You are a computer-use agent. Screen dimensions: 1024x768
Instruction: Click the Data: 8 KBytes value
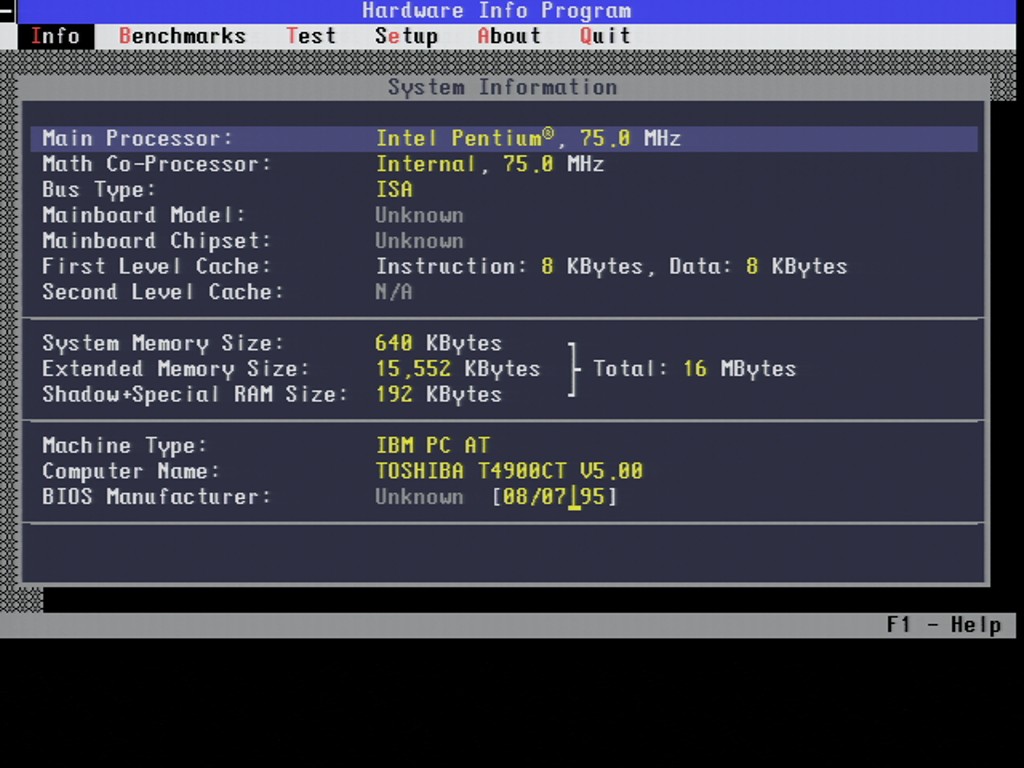[758, 266]
